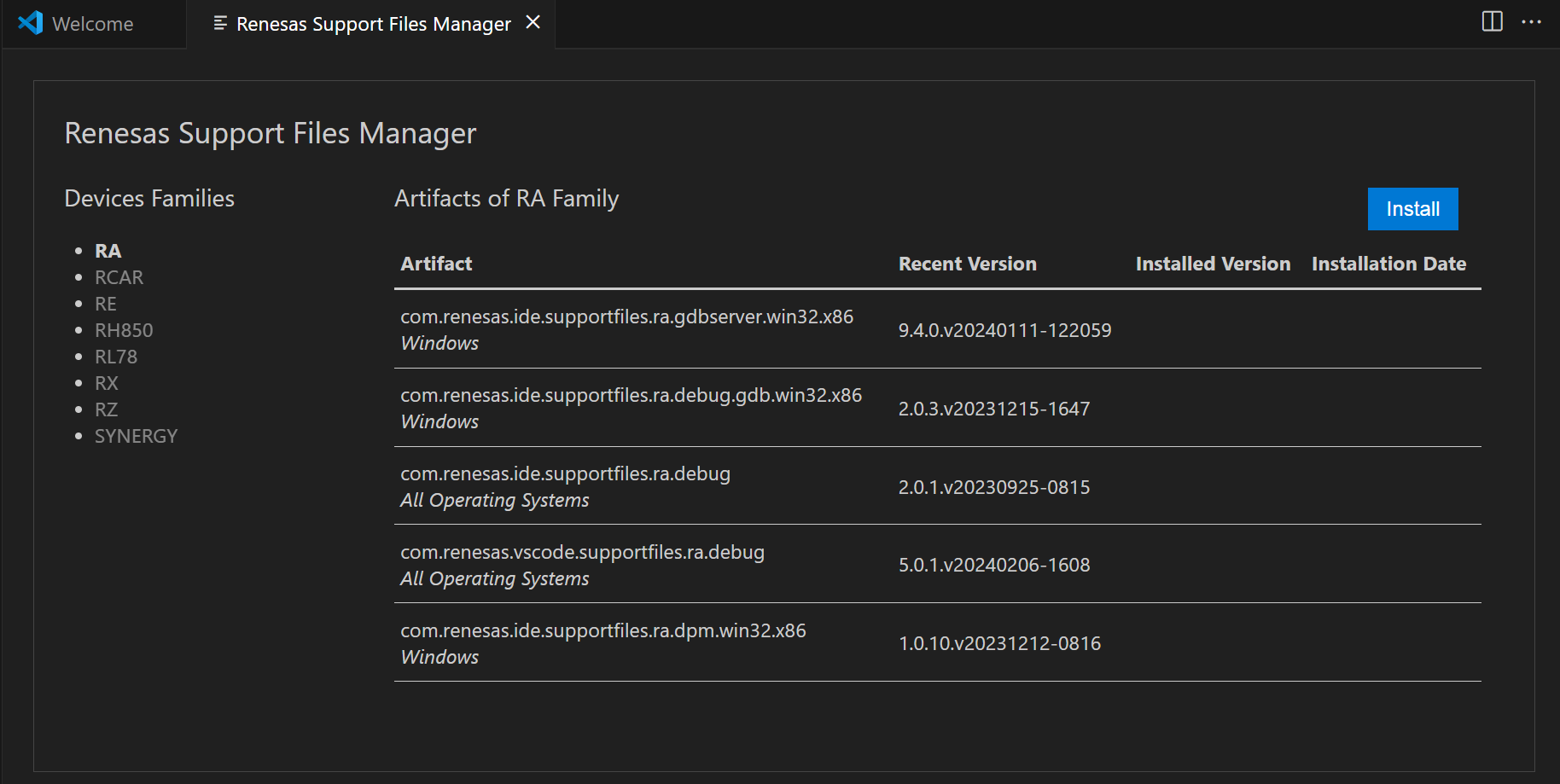The image size is (1560, 784).
Task: Select the RCAR device family
Action: coord(119,277)
